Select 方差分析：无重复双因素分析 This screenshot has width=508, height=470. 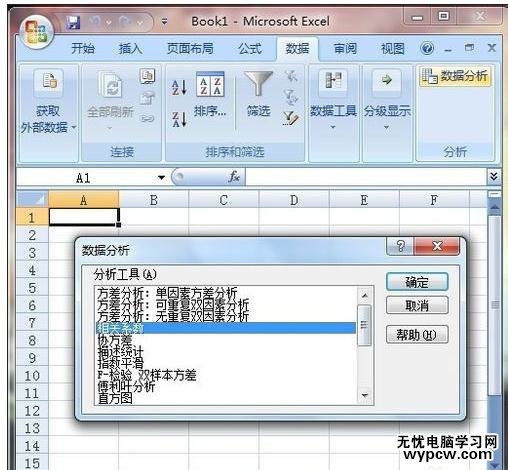pyautogui.click(x=173, y=316)
